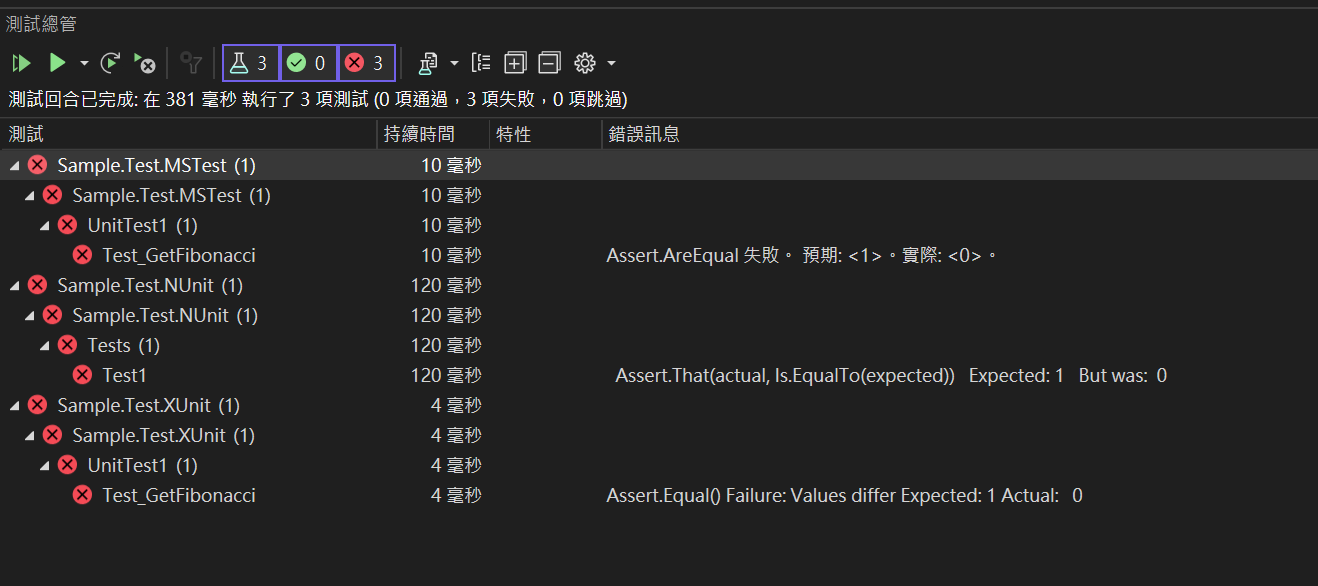Image resolution: width=1318 pixels, height=586 pixels.
Task: Collapse all tests with minus icon
Action: pyautogui.click(x=549, y=63)
